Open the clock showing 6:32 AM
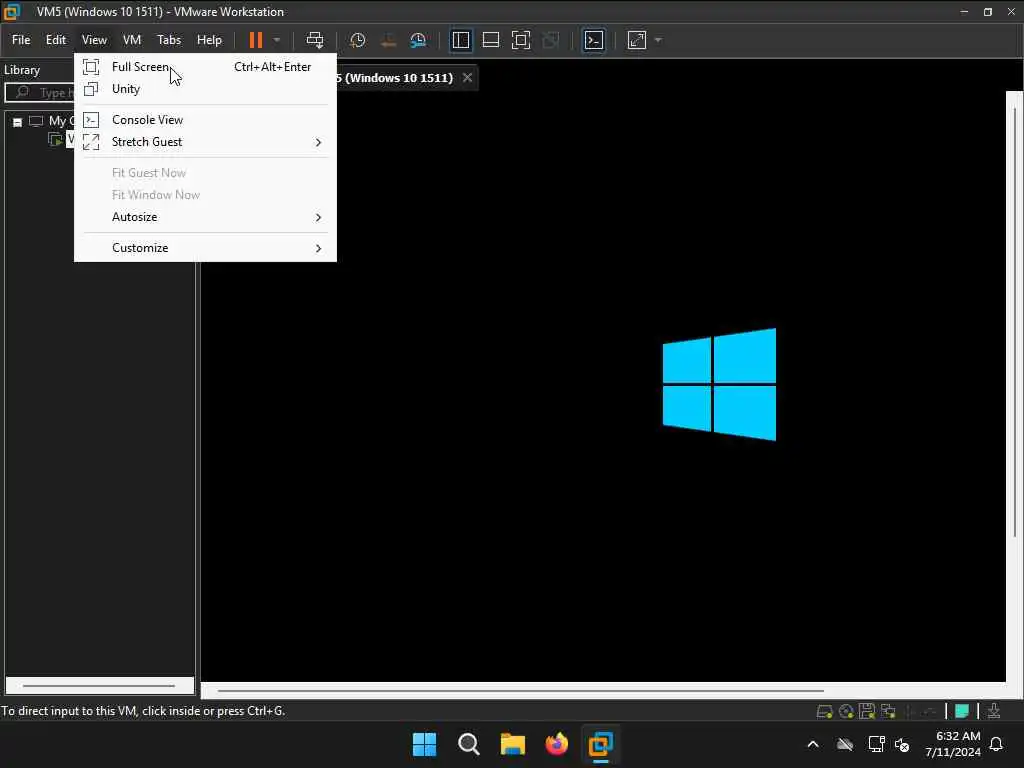Viewport: 1024px width, 768px height. click(953, 744)
